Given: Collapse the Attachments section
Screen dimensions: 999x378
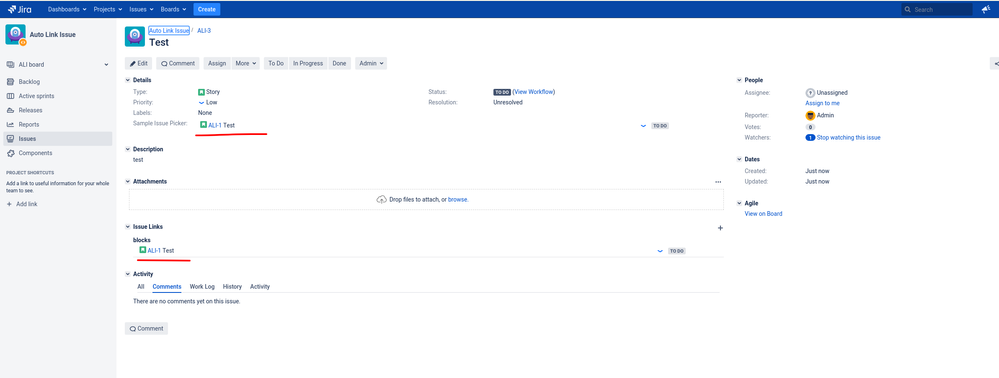Looking at the screenshot, I should (x=127, y=181).
